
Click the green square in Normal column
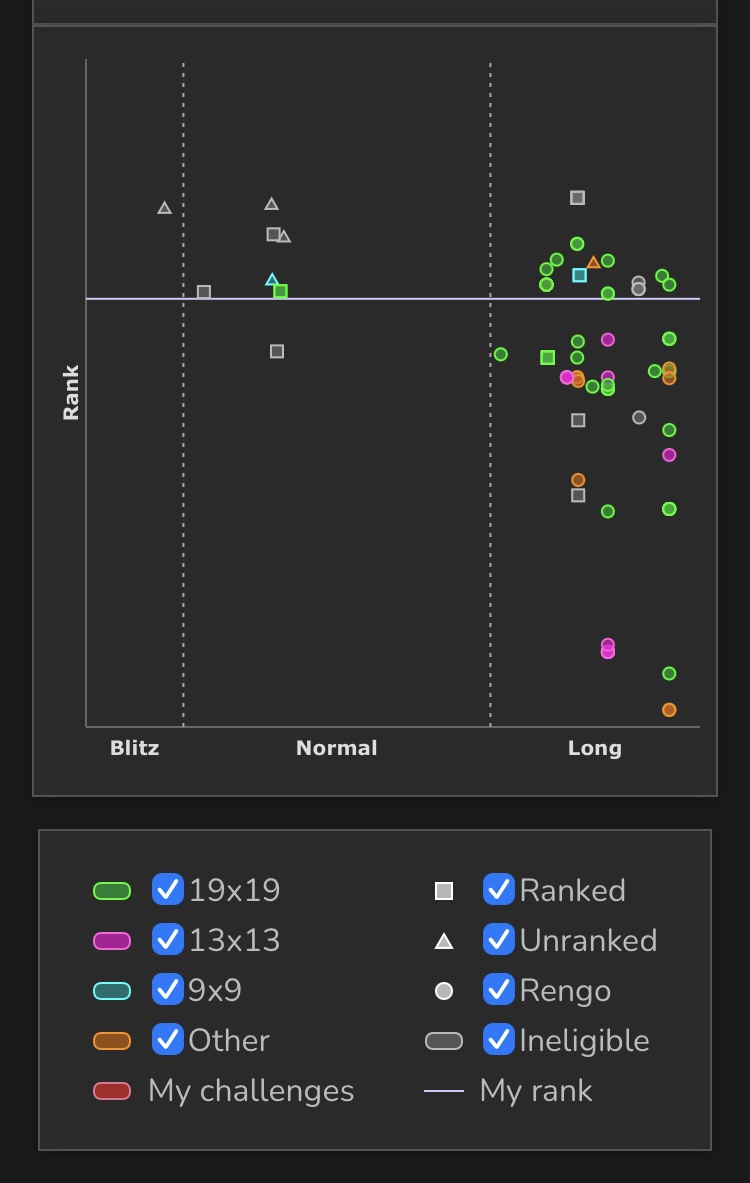pos(281,291)
